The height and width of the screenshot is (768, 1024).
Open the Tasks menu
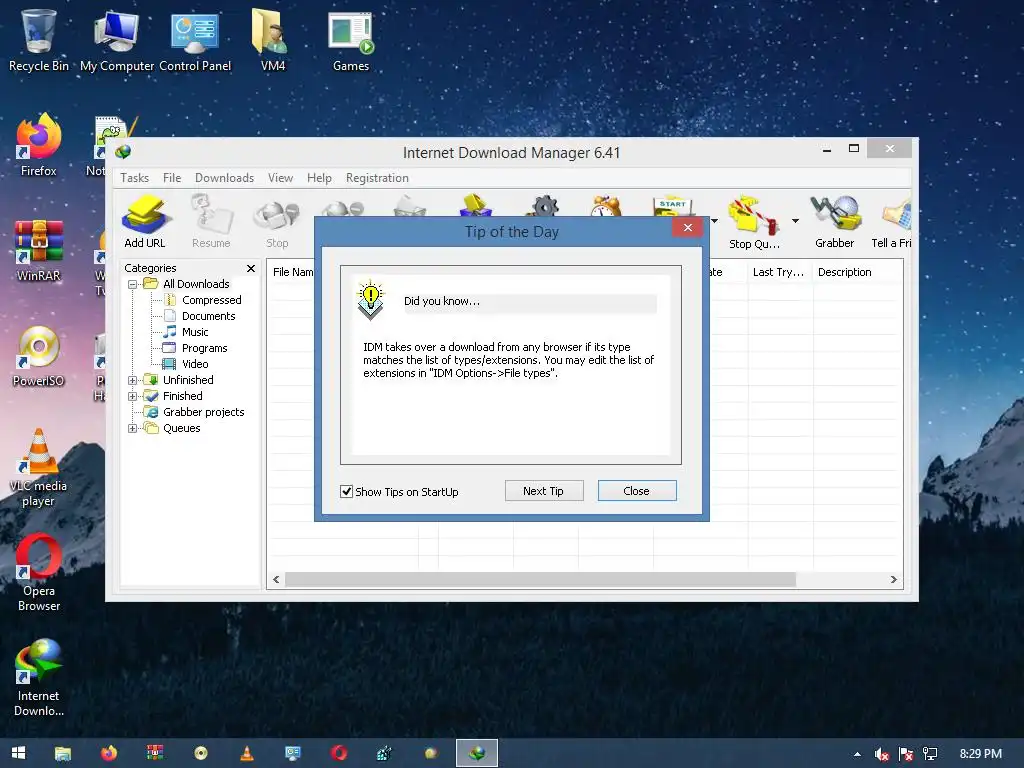coord(135,178)
